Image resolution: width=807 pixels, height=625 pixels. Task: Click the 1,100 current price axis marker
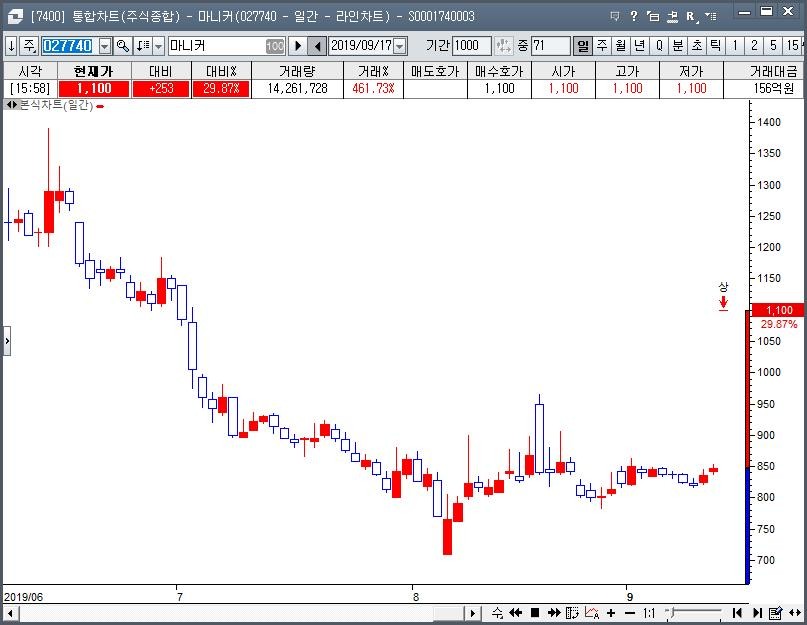pos(778,310)
